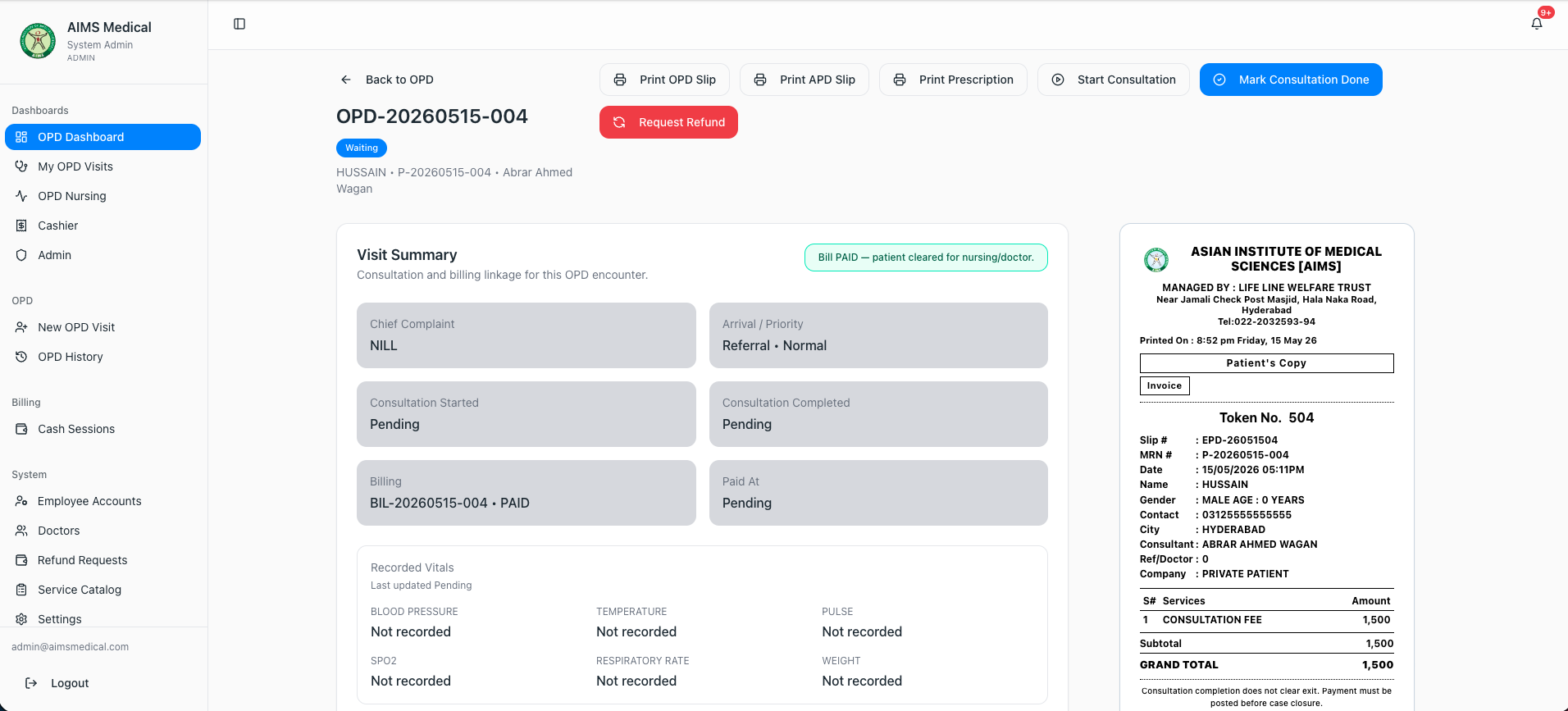Image resolution: width=1568 pixels, height=711 pixels.
Task: Click the Doctors people icon
Action: coord(21,531)
